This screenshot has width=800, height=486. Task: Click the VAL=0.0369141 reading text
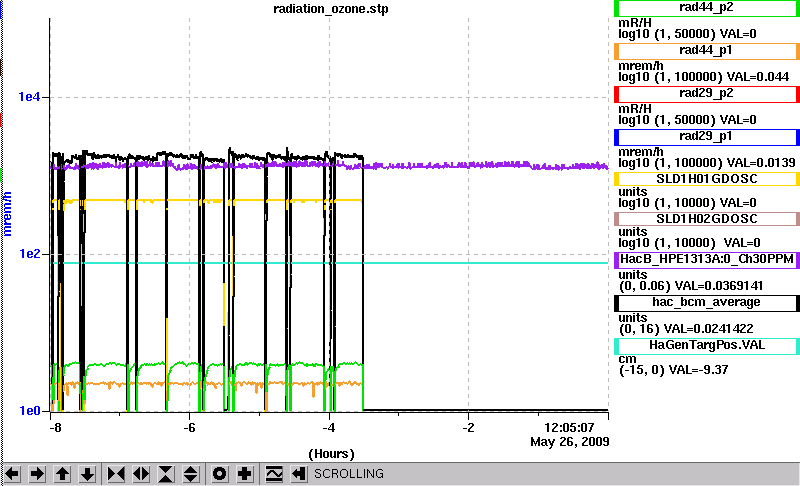(719, 286)
